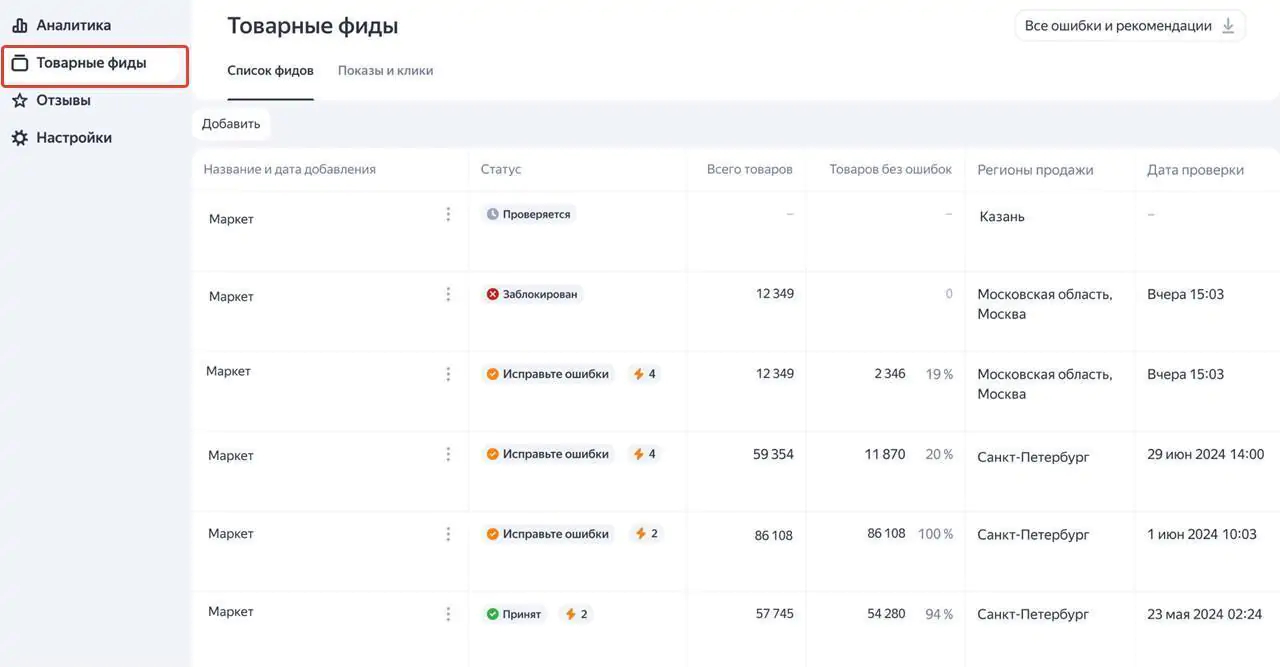Click download icon in Все ошибки и рекомендации
The image size is (1280, 667).
1229,26
